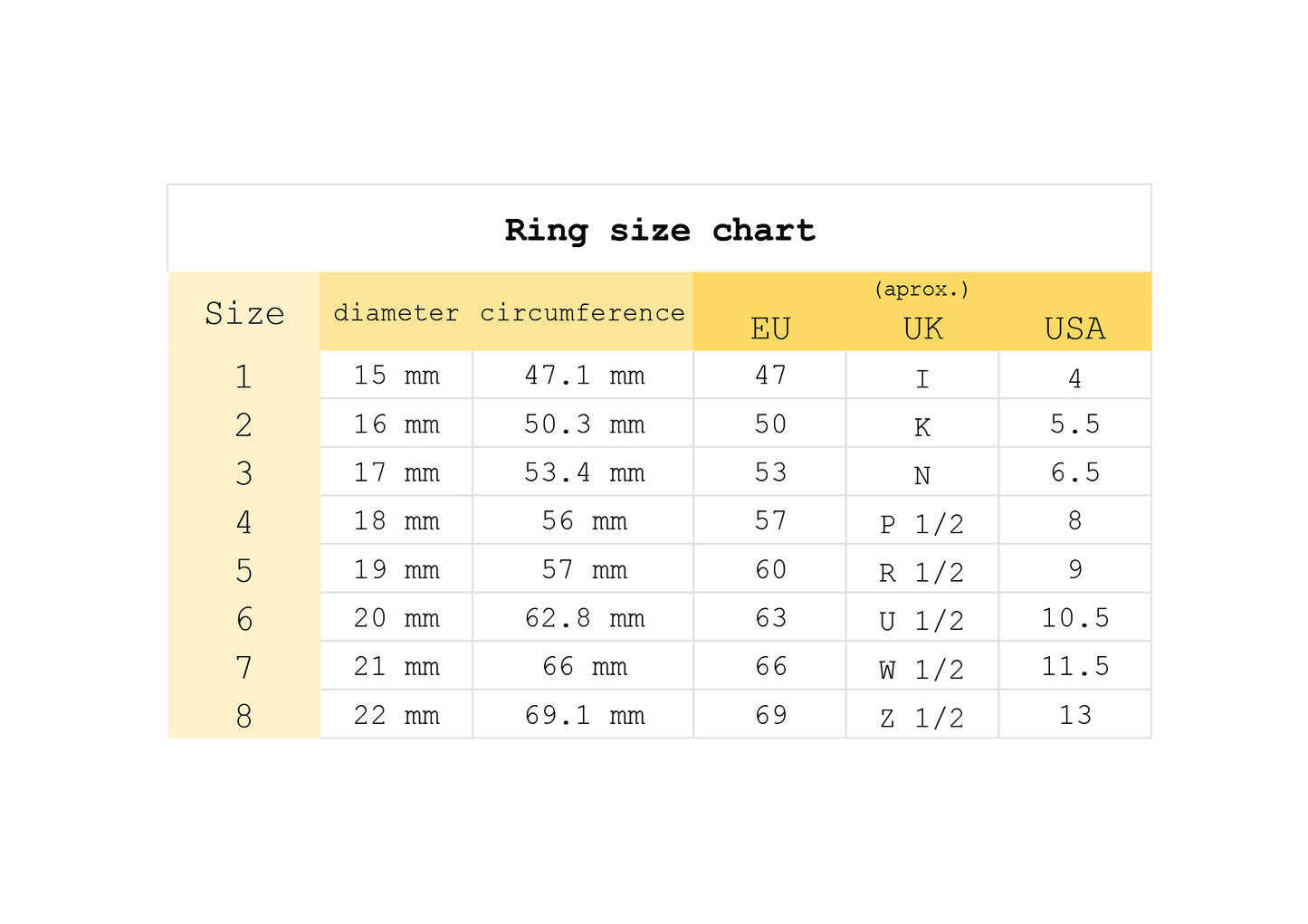Select the Size column header
The width and height of the screenshot is (1308, 924).
(244, 313)
